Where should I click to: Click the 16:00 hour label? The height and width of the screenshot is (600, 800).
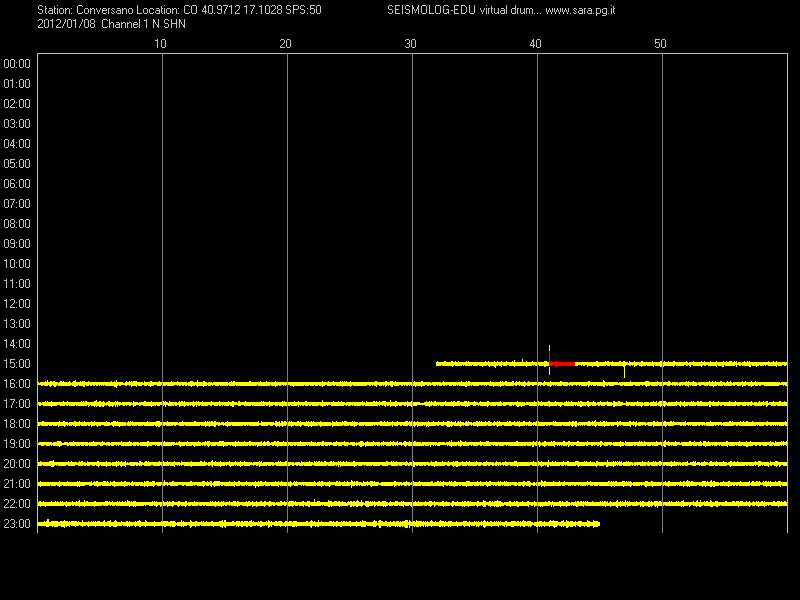[x=17, y=384]
